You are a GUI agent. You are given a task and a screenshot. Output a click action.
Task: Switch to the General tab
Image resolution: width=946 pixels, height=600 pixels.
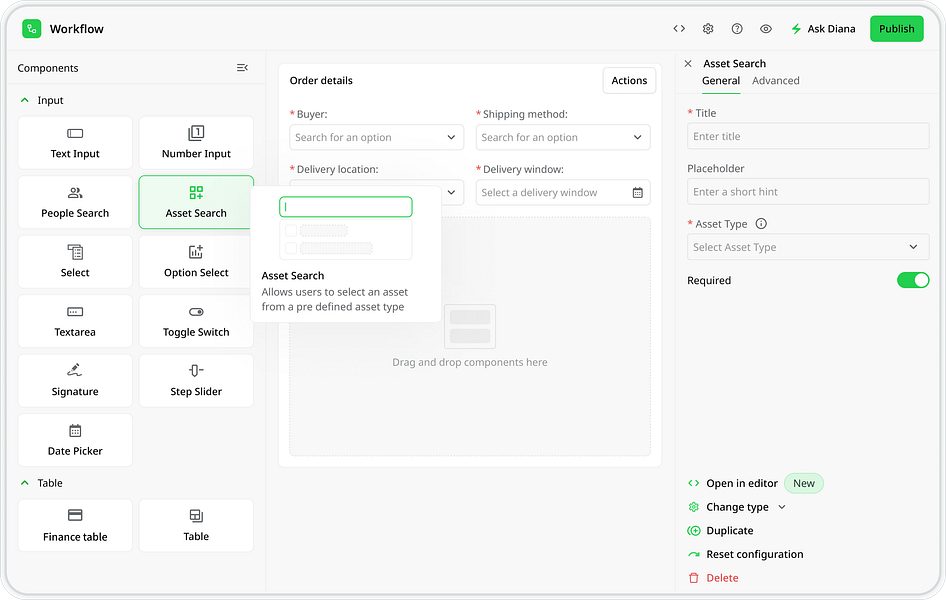[x=720, y=81]
